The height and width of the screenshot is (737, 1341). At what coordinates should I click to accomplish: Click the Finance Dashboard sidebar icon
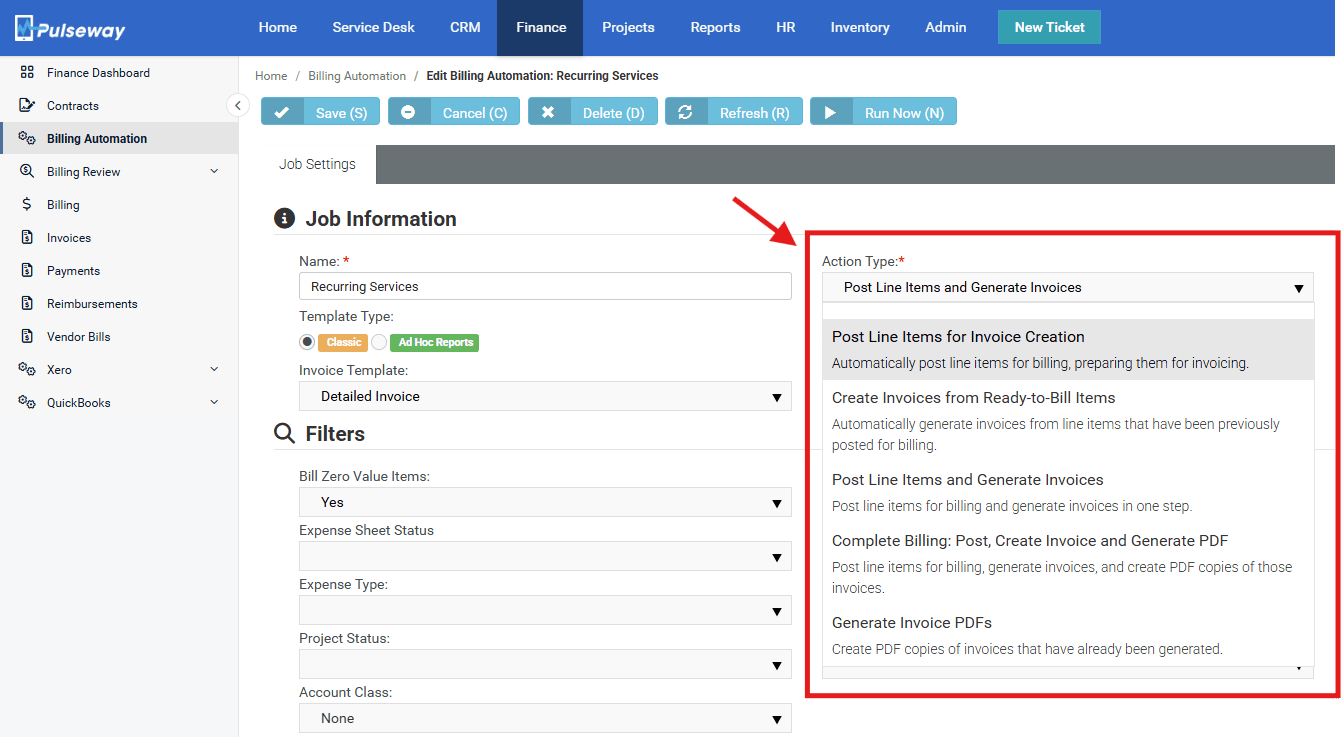(27, 73)
